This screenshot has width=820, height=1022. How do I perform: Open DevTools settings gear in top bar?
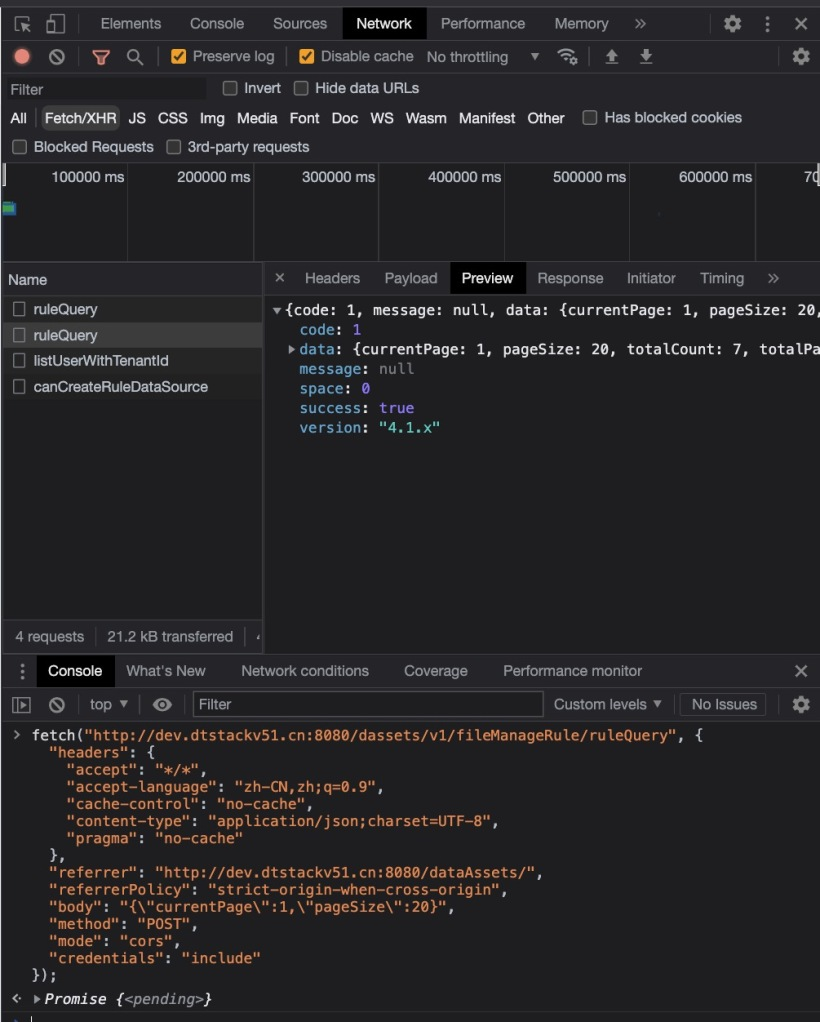pyautogui.click(x=733, y=24)
